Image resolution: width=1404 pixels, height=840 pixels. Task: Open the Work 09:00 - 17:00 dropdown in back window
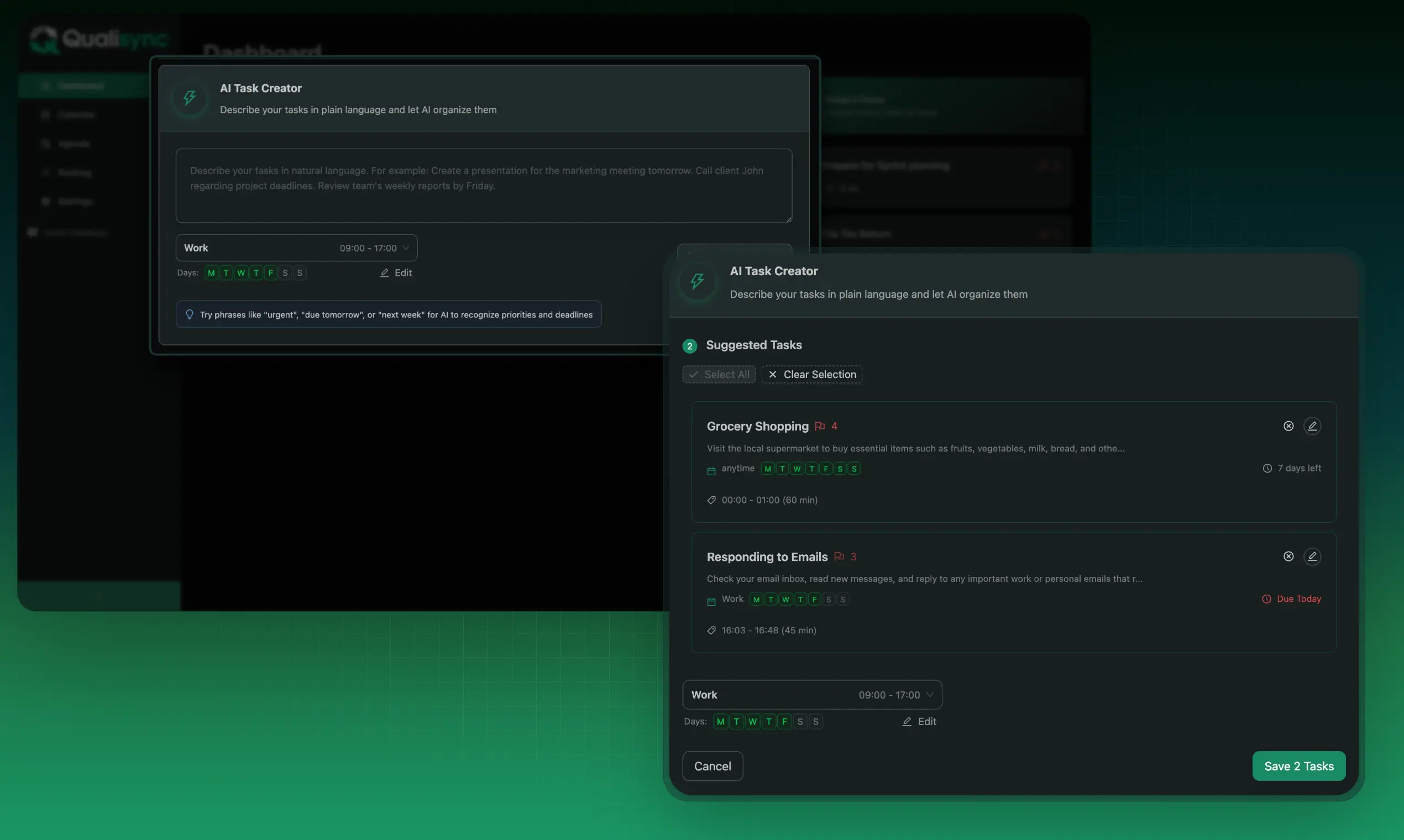point(296,248)
